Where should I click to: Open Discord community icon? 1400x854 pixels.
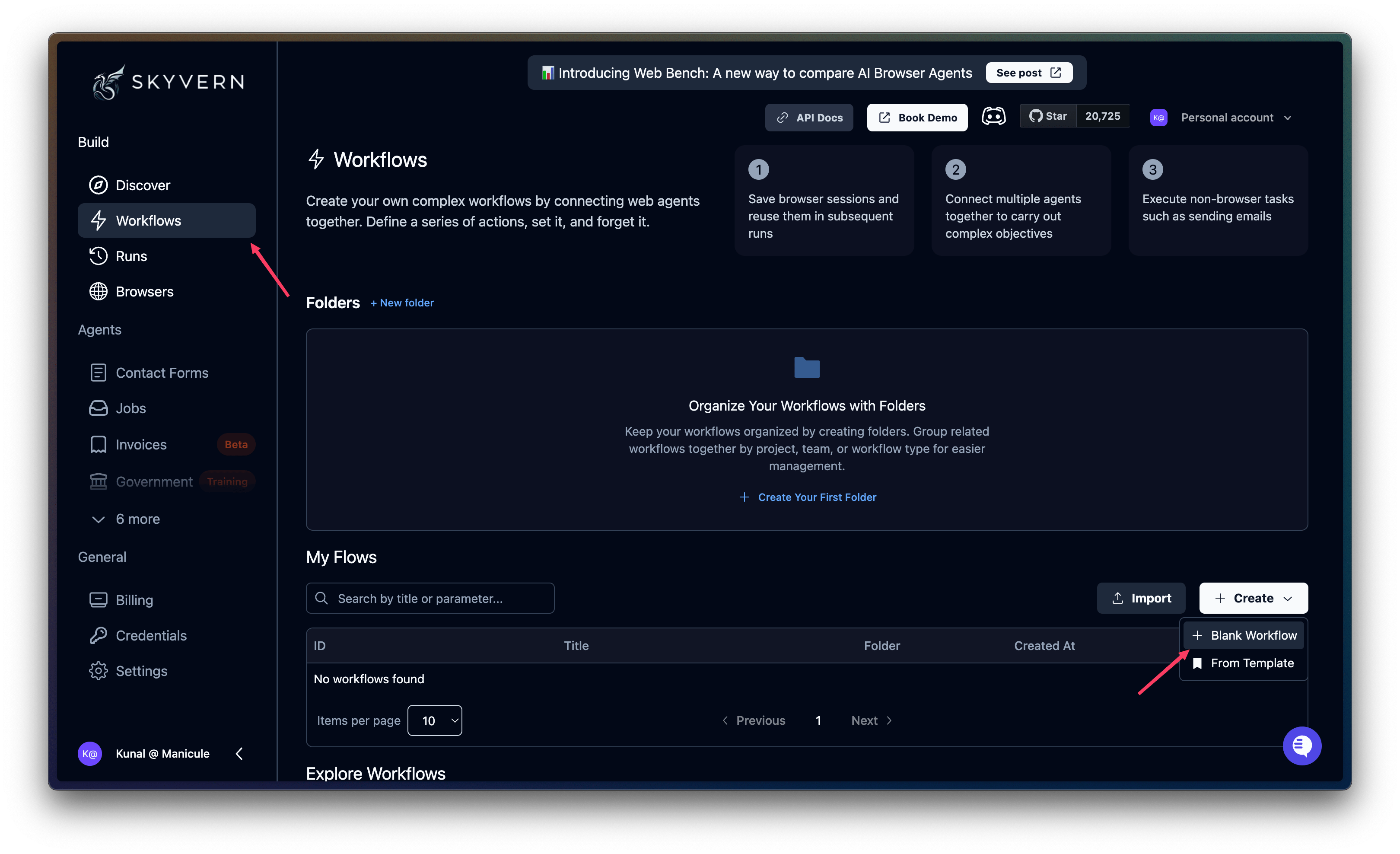[994, 117]
